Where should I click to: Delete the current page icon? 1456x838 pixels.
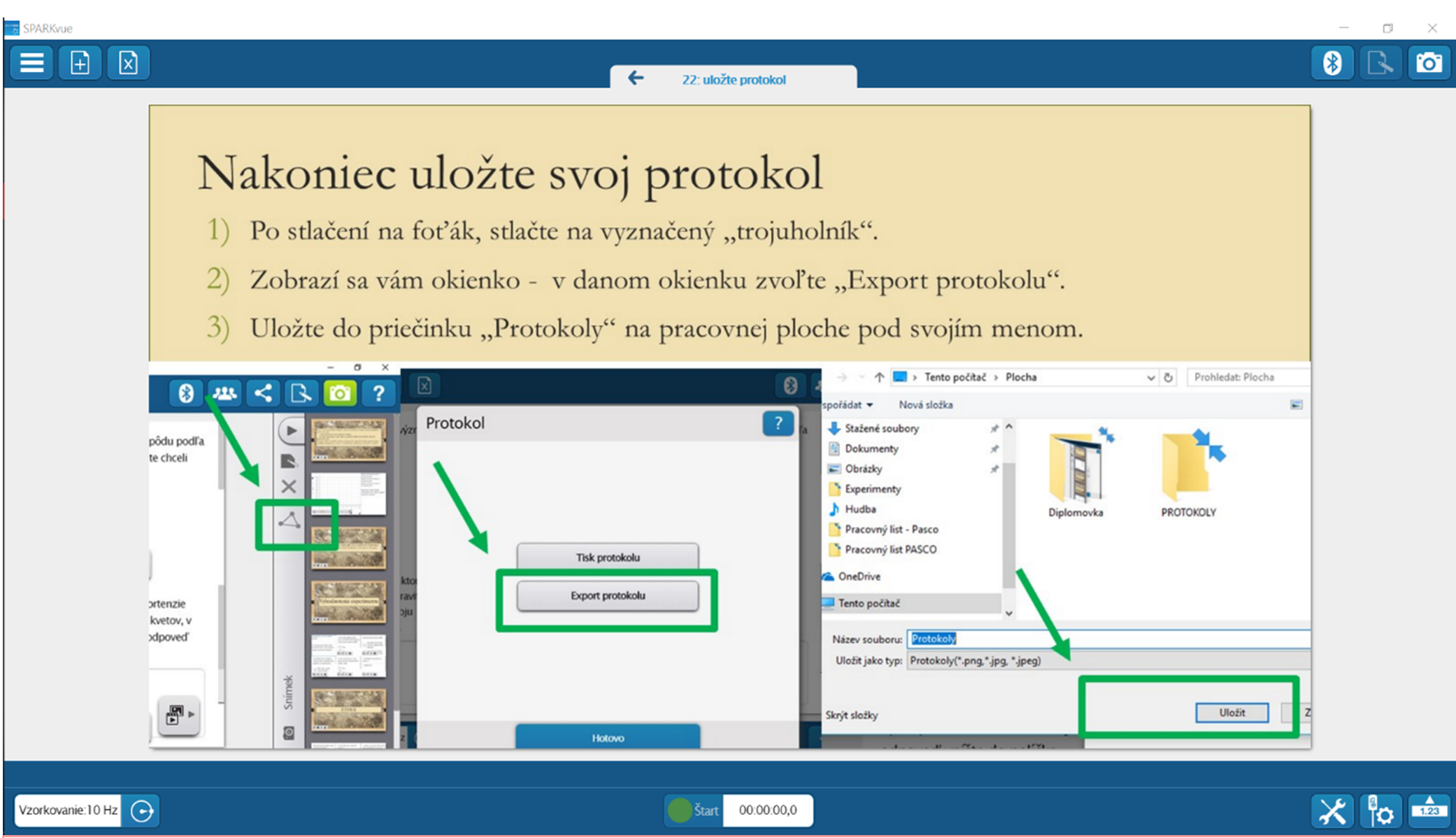tap(129, 63)
